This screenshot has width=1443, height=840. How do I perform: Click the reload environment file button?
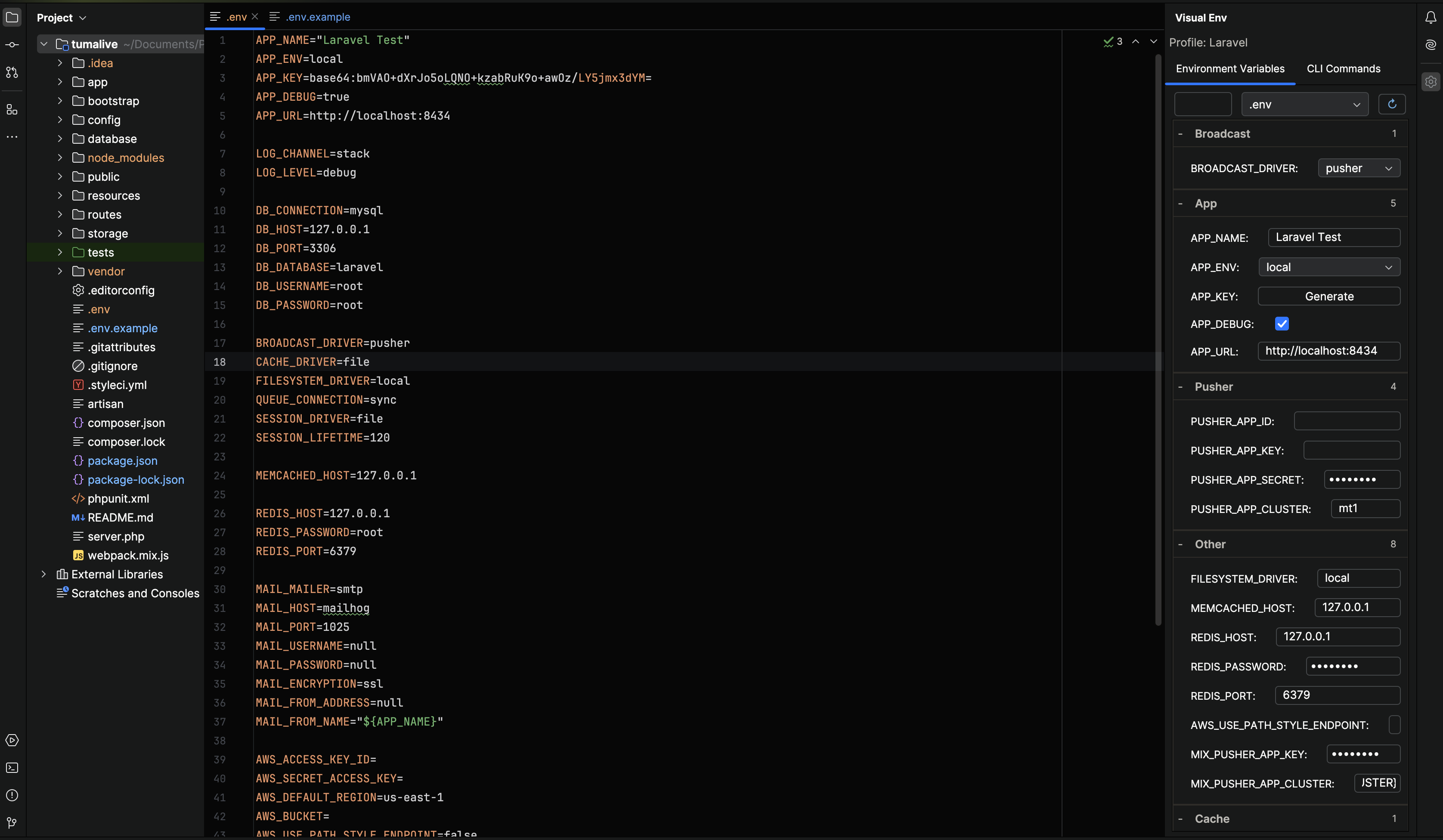click(1392, 104)
